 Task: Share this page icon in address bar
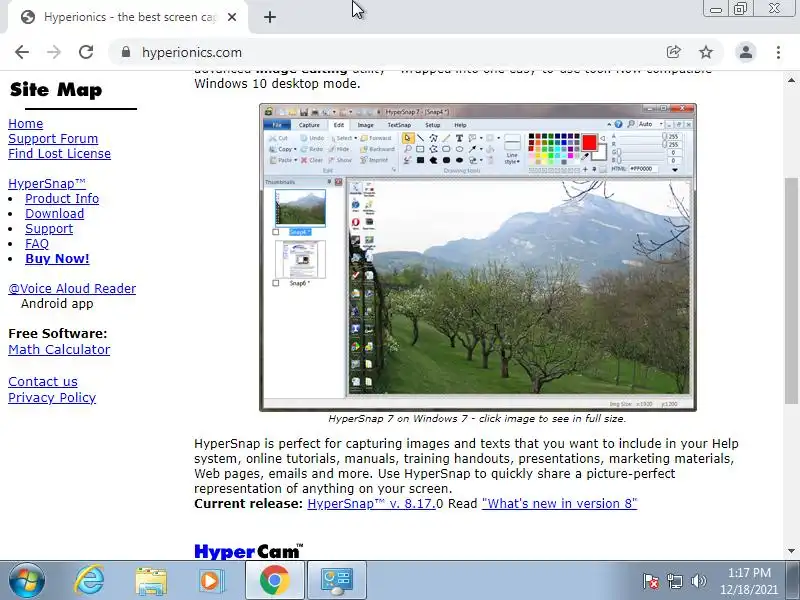coord(673,52)
